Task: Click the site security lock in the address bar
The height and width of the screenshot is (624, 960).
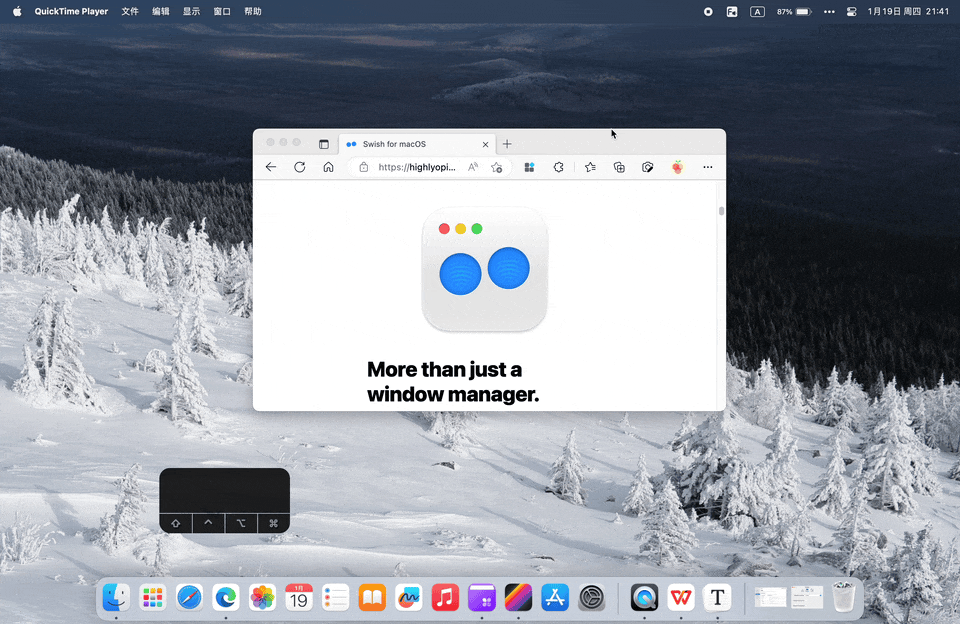Action: [x=363, y=167]
